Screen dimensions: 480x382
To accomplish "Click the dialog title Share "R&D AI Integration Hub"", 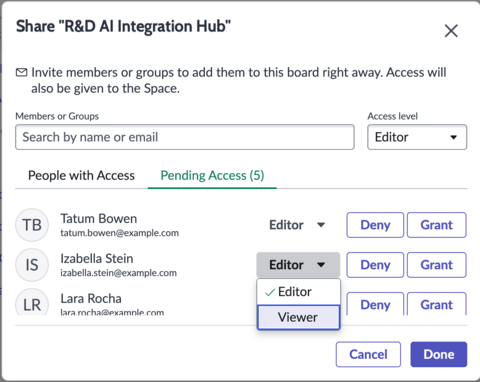I will tap(123, 27).
